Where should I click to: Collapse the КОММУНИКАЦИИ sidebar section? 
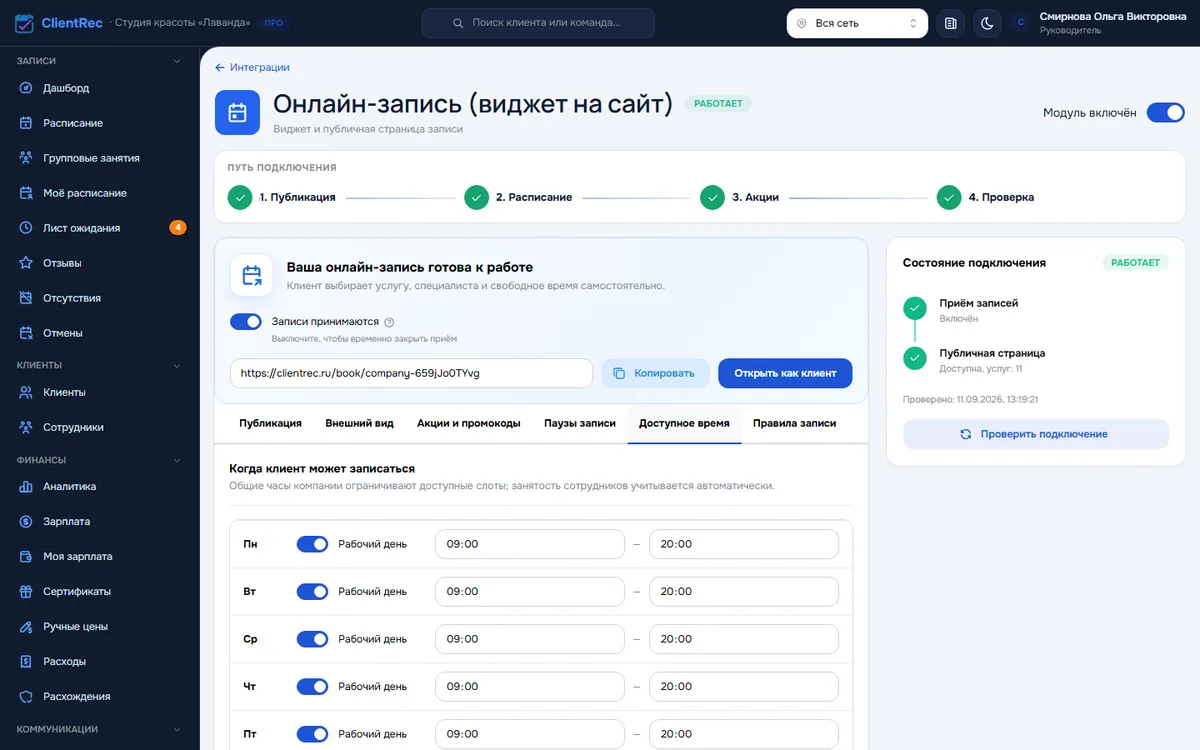[x=100, y=729]
